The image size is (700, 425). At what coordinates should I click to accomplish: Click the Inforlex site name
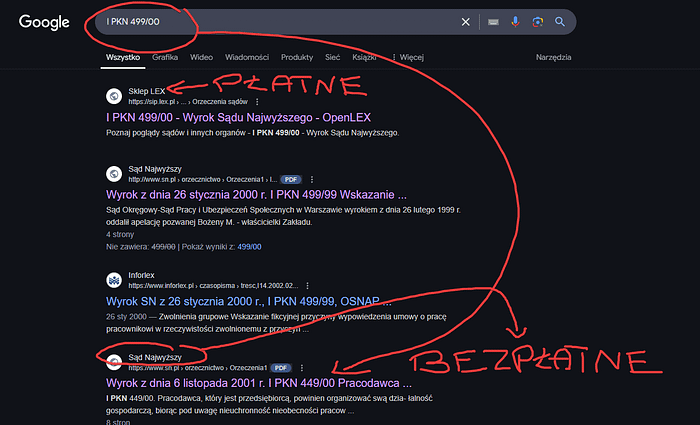142,275
